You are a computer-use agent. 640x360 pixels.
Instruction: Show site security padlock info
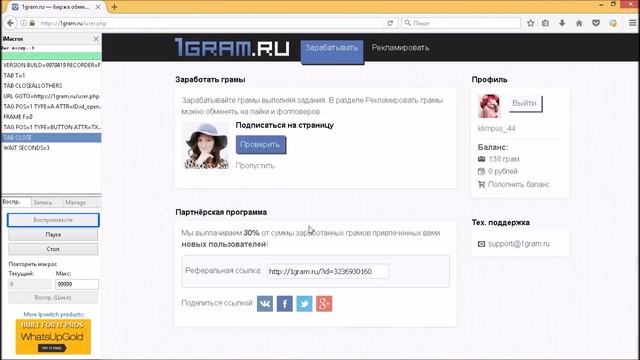32,23
